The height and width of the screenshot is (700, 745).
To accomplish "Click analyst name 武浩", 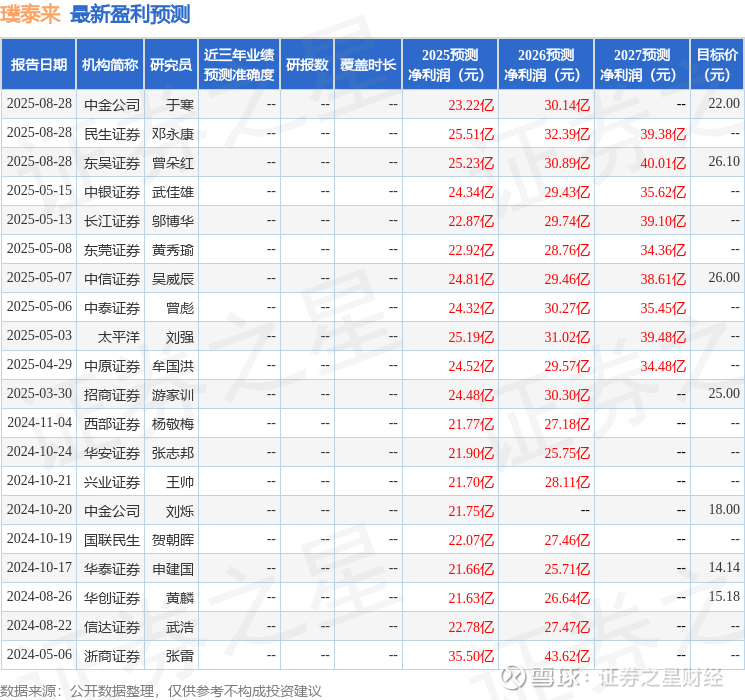I will (180, 627).
